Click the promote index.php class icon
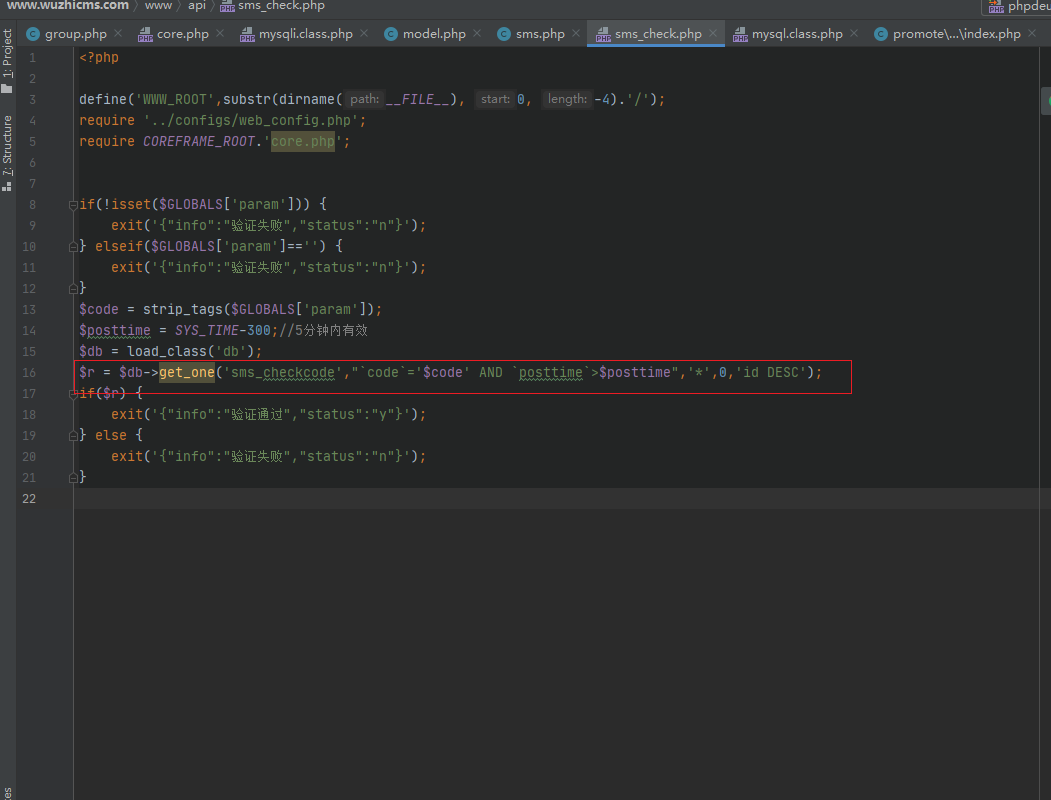This screenshot has width=1051, height=800. [x=881, y=34]
